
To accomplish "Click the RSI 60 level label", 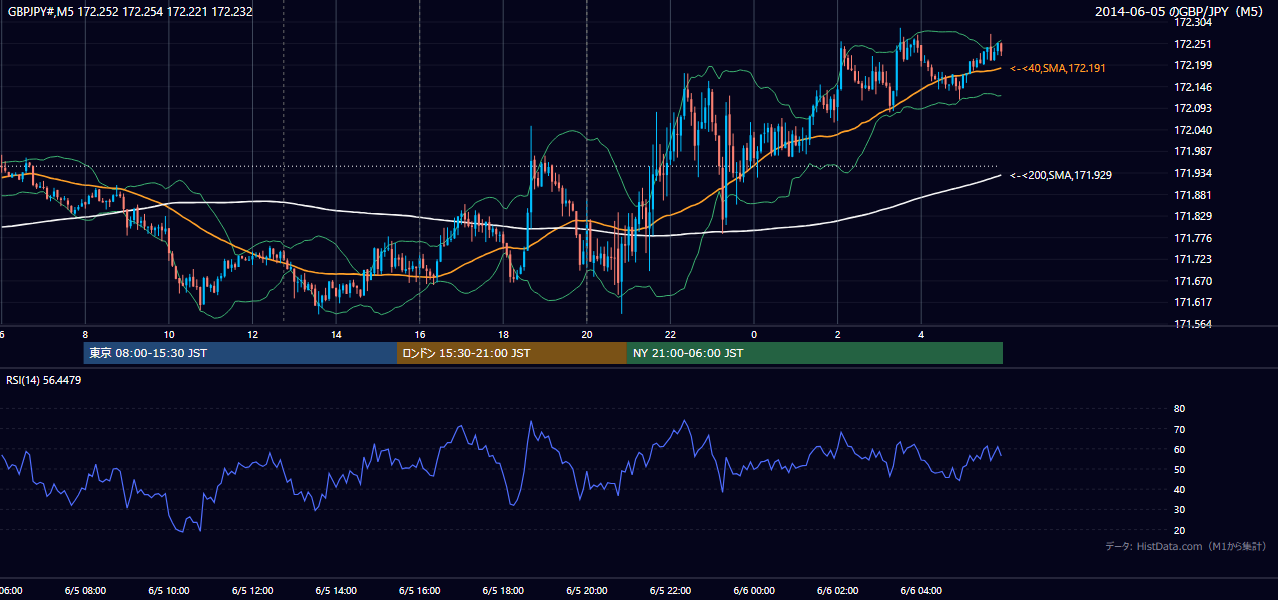I will point(1179,449).
